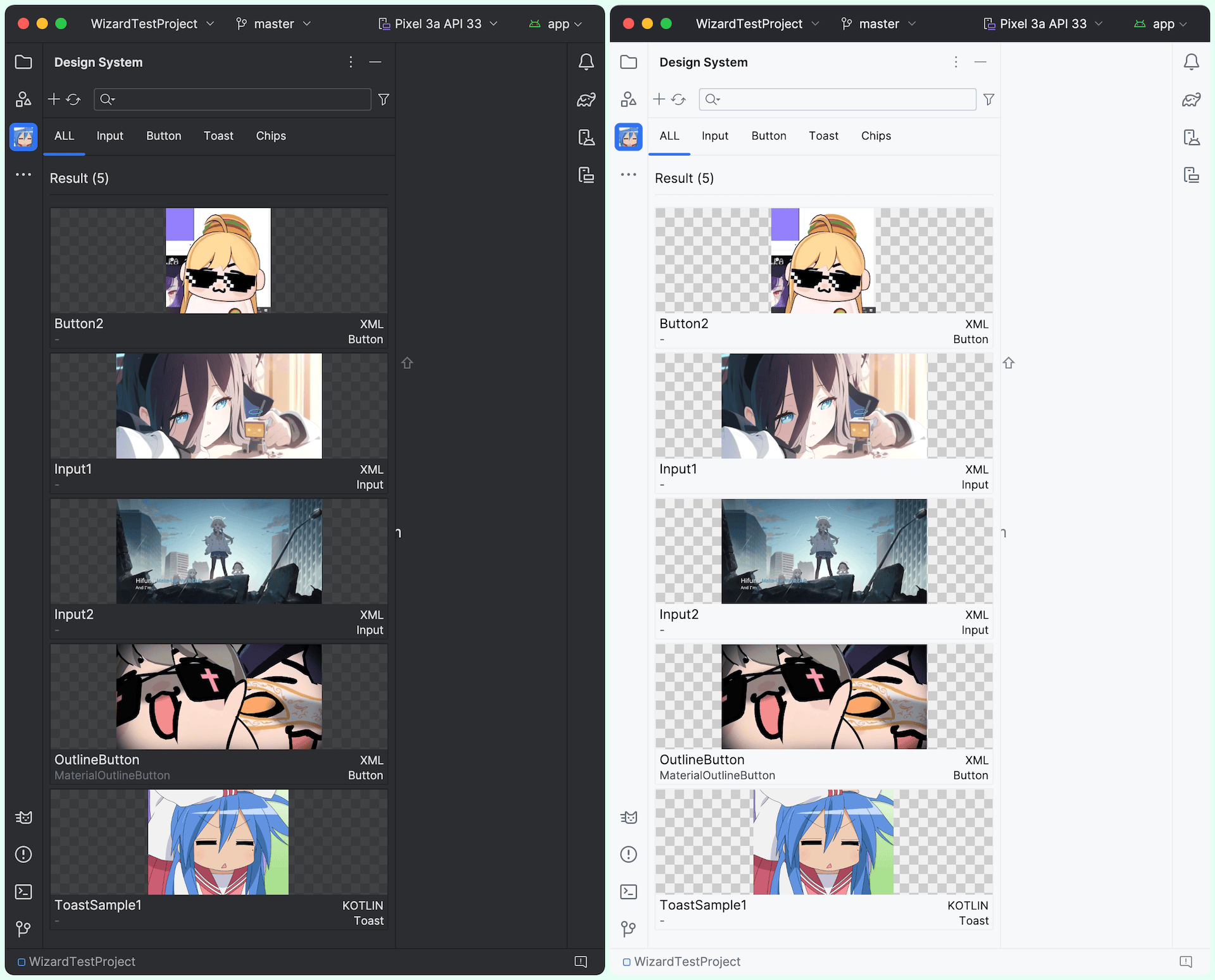Open ToastSample1 thumbnail in light window
The image size is (1215, 980).
tap(824, 842)
